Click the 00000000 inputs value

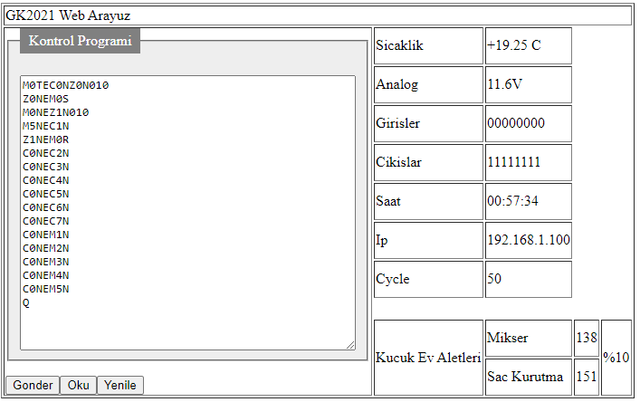528,124
